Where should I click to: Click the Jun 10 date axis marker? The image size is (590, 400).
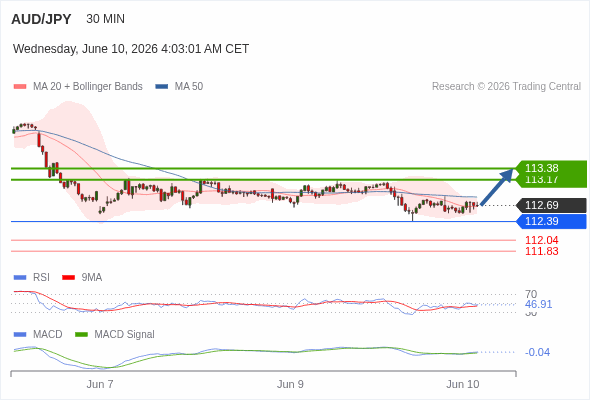(463, 384)
